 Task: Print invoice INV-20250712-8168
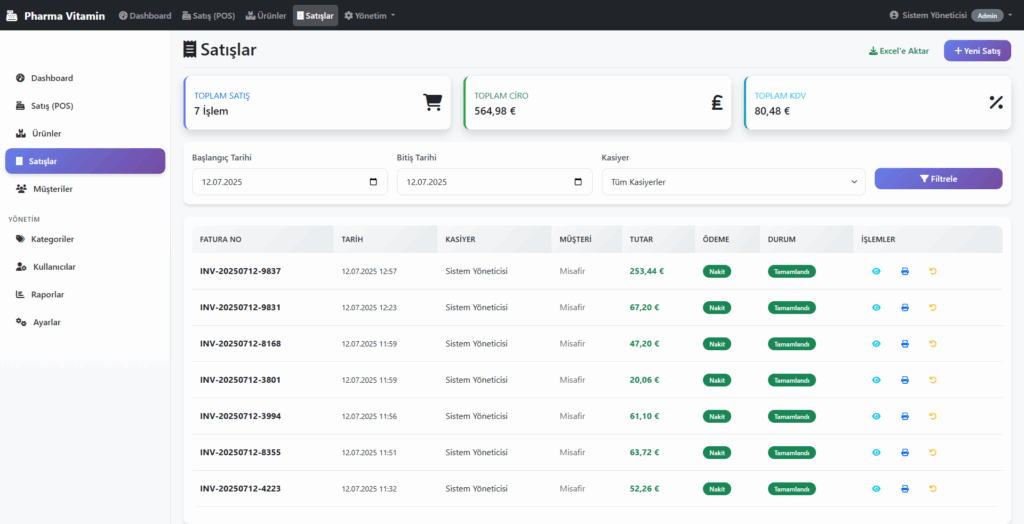904,344
